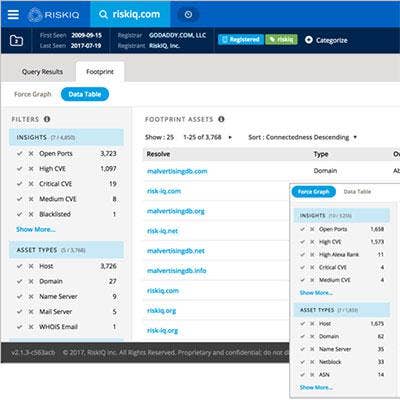Open the Sort Connectedness Descending dropdown
This screenshot has height=400, width=400.
[x=302, y=137]
